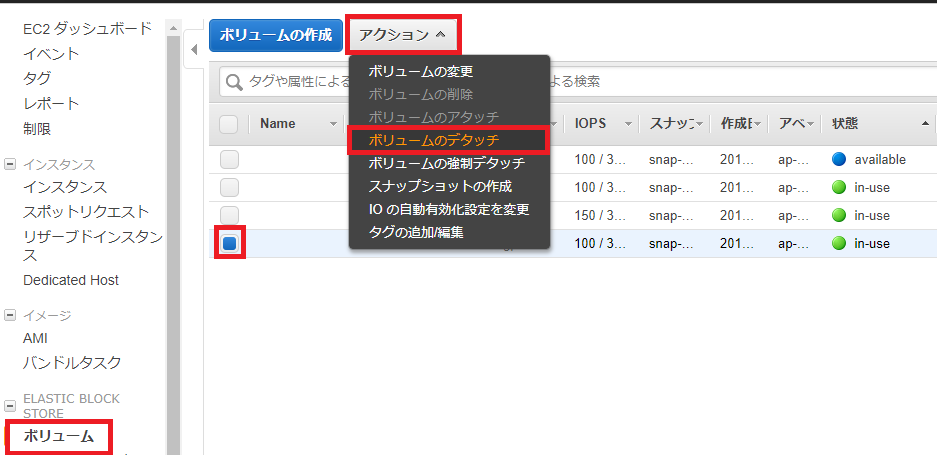Collapse ELASTIC BLOCK STORE section
The height and width of the screenshot is (455, 937).
pos(10,406)
